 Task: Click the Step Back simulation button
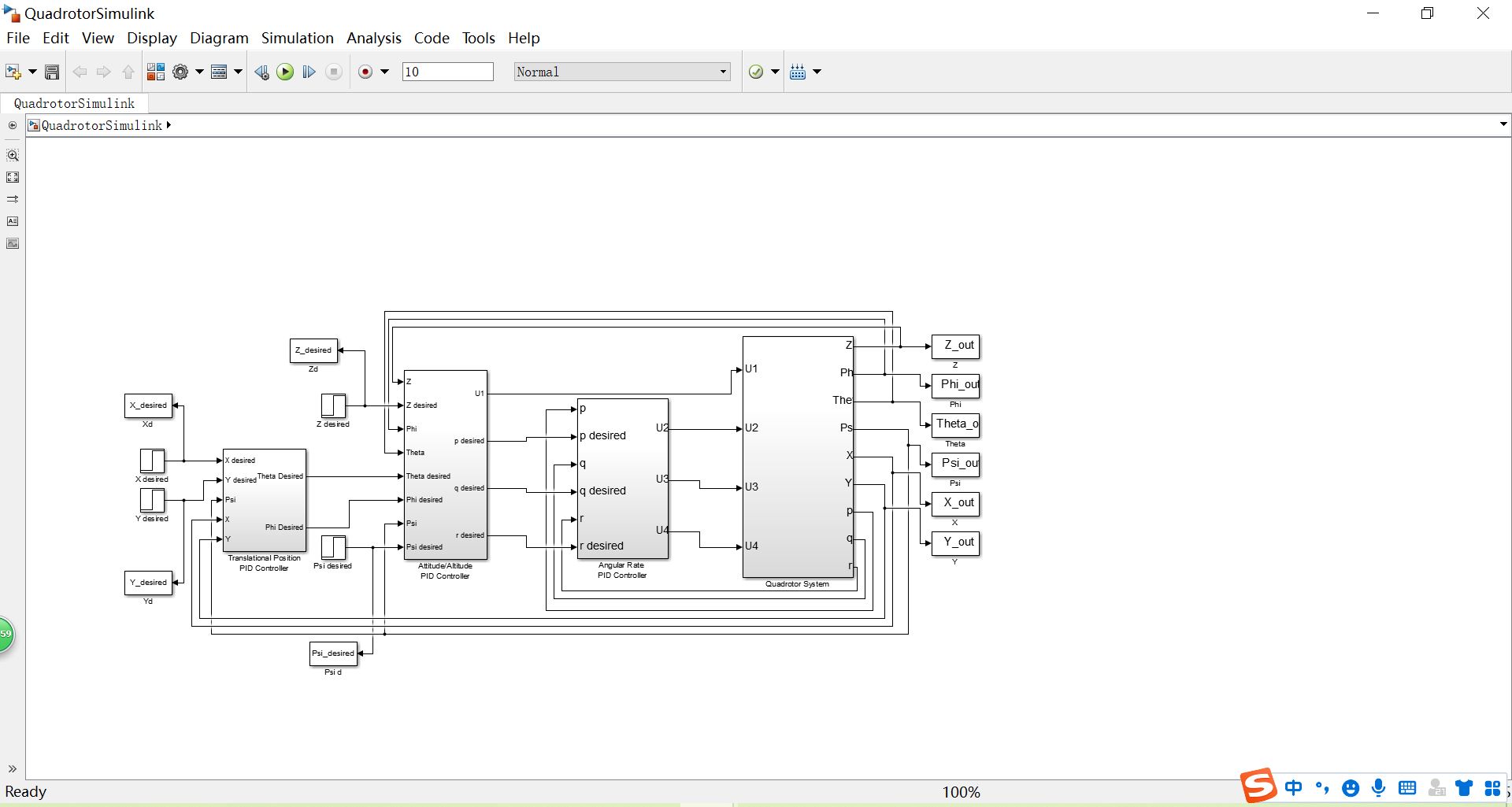coord(261,72)
